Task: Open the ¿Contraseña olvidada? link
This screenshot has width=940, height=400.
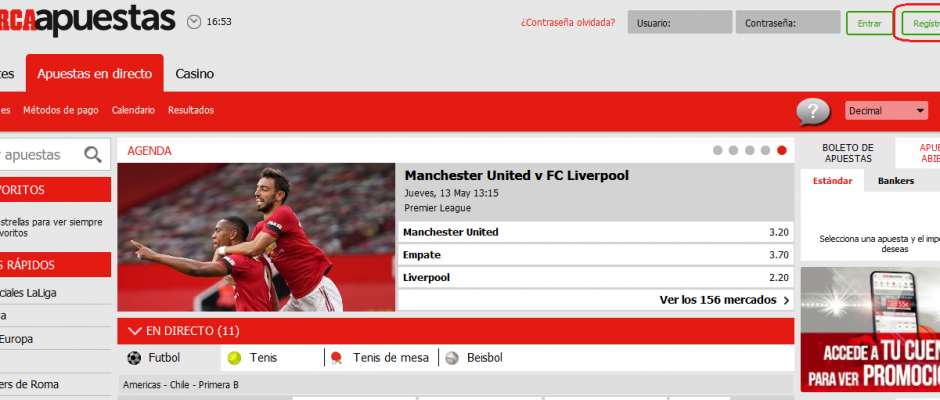Action: (568, 23)
